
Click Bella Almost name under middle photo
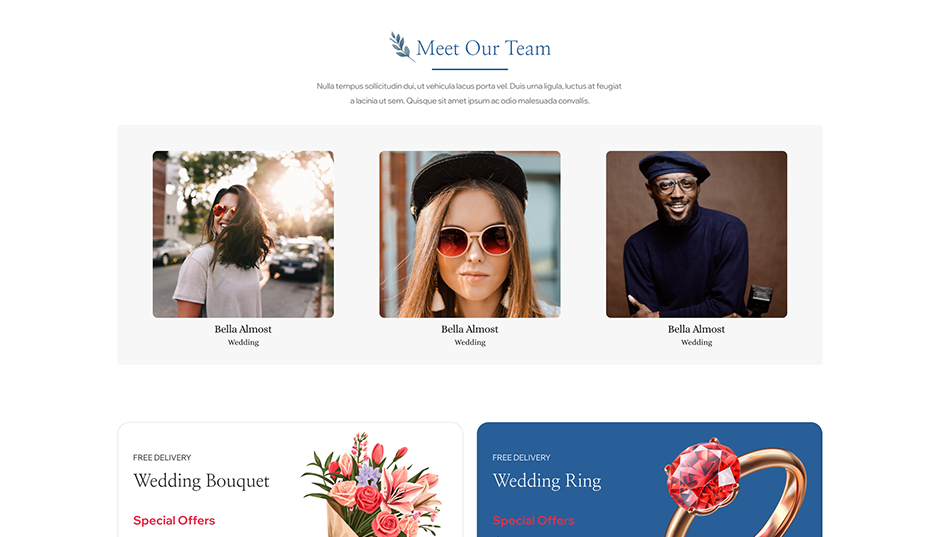469,329
